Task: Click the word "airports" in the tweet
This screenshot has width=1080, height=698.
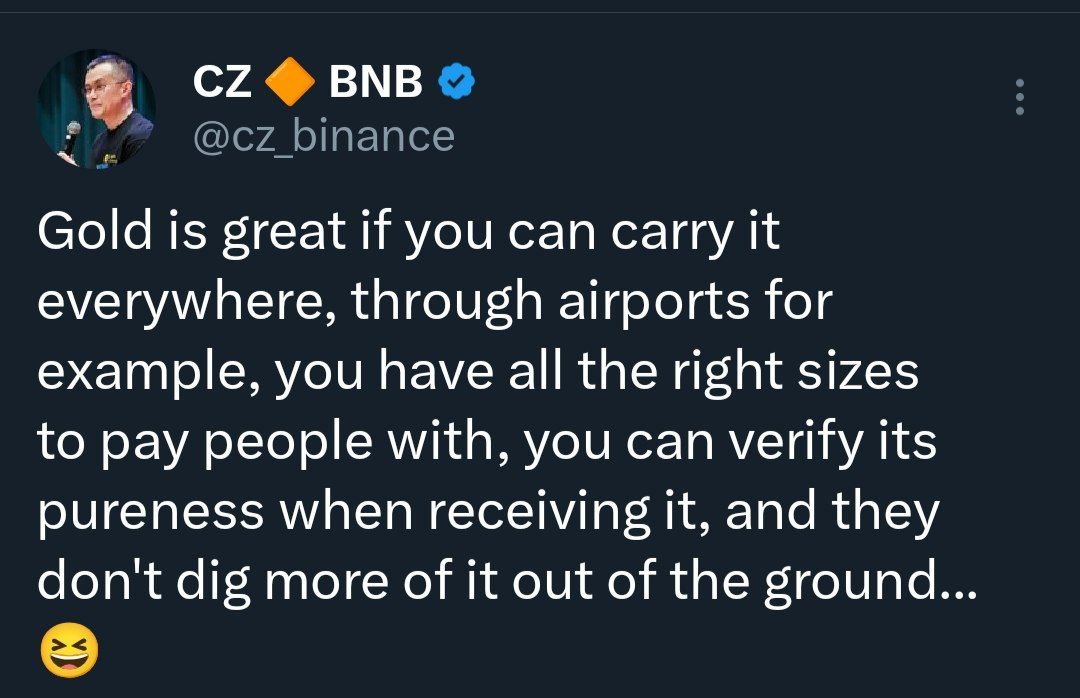Action: (x=652, y=304)
